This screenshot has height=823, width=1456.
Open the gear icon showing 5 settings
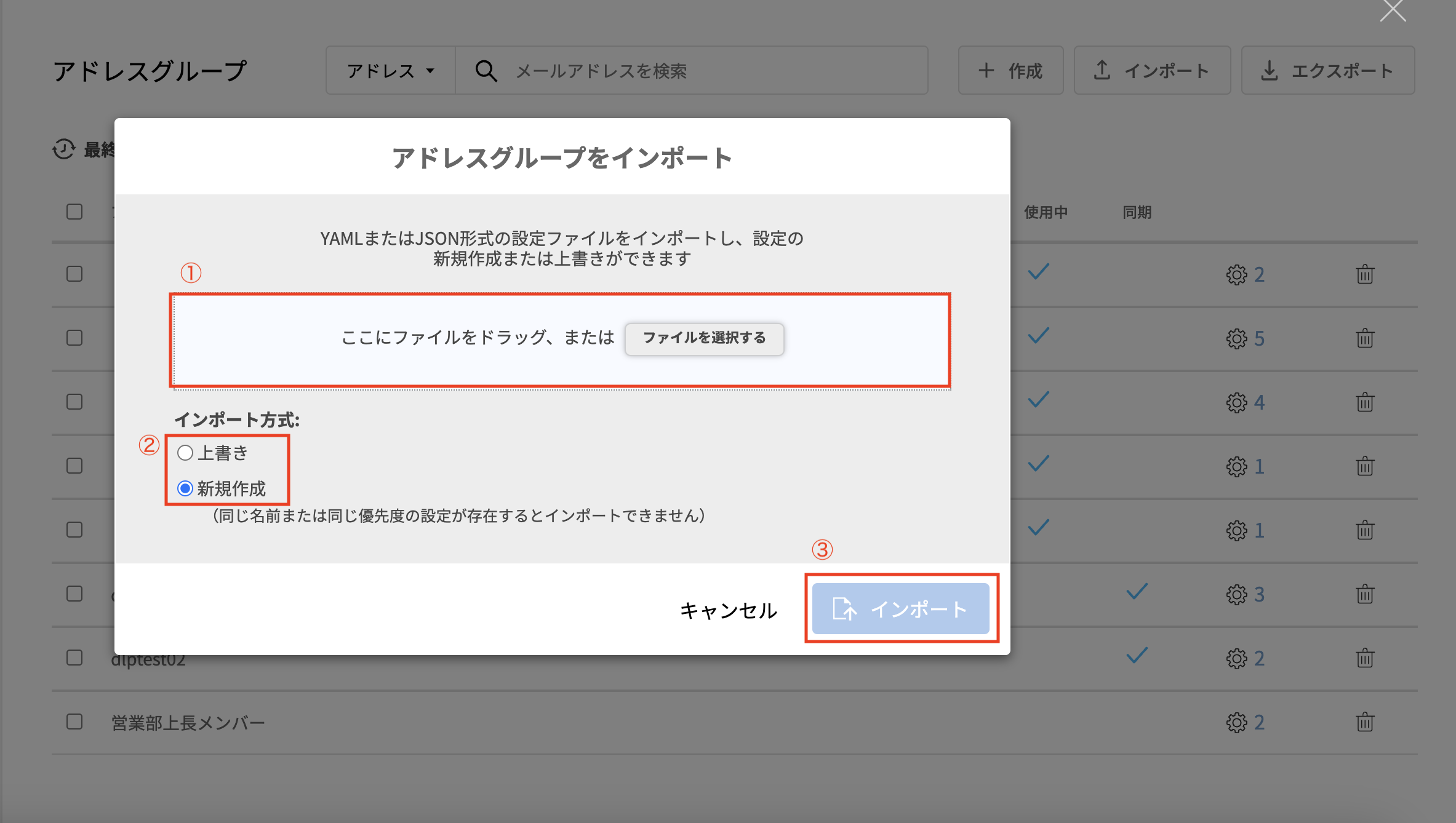click(x=1236, y=338)
